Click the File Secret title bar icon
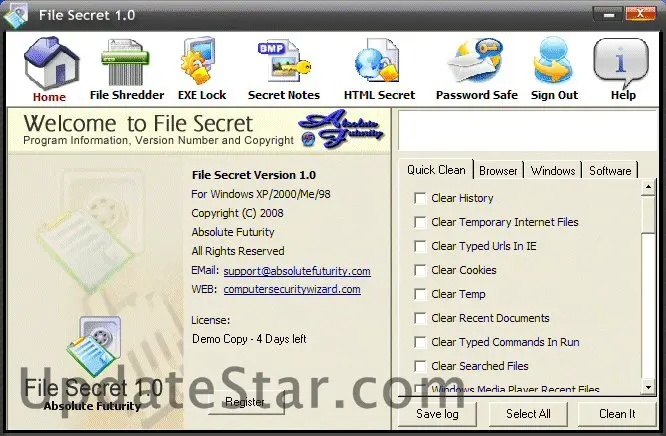Image resolution: width=666 pixels, height=436 pixels. (15, 16)
